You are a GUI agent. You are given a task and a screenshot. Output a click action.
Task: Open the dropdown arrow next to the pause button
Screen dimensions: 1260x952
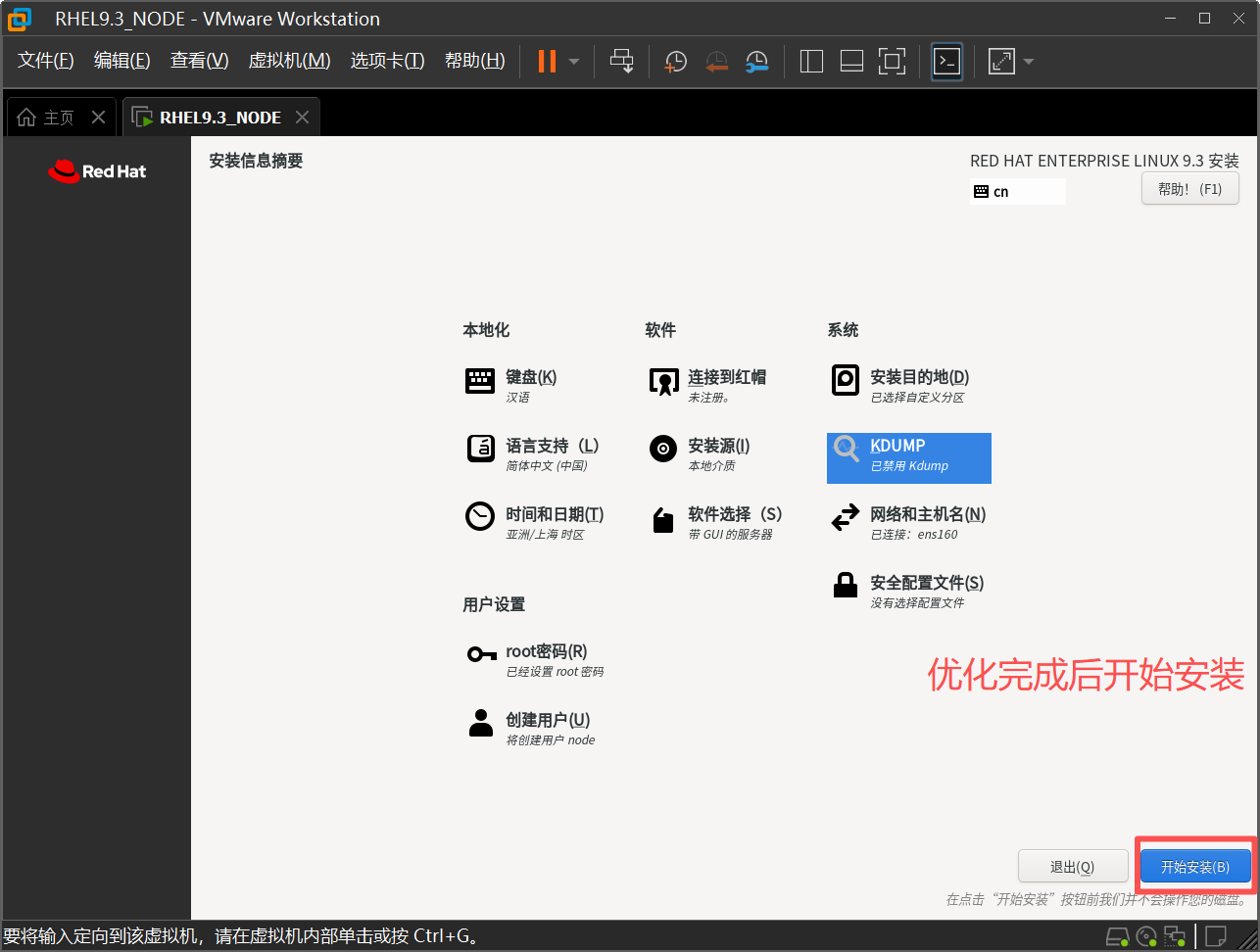pyautogui.click(x=574, y=62)
